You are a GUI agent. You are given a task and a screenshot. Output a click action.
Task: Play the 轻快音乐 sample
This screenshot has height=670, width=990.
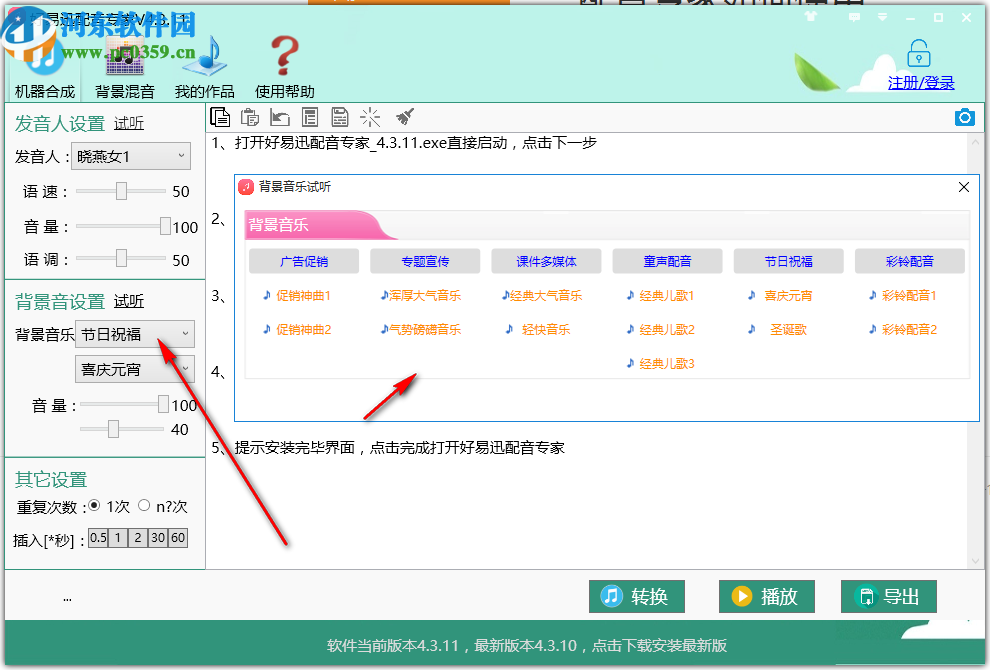[538, 330]
